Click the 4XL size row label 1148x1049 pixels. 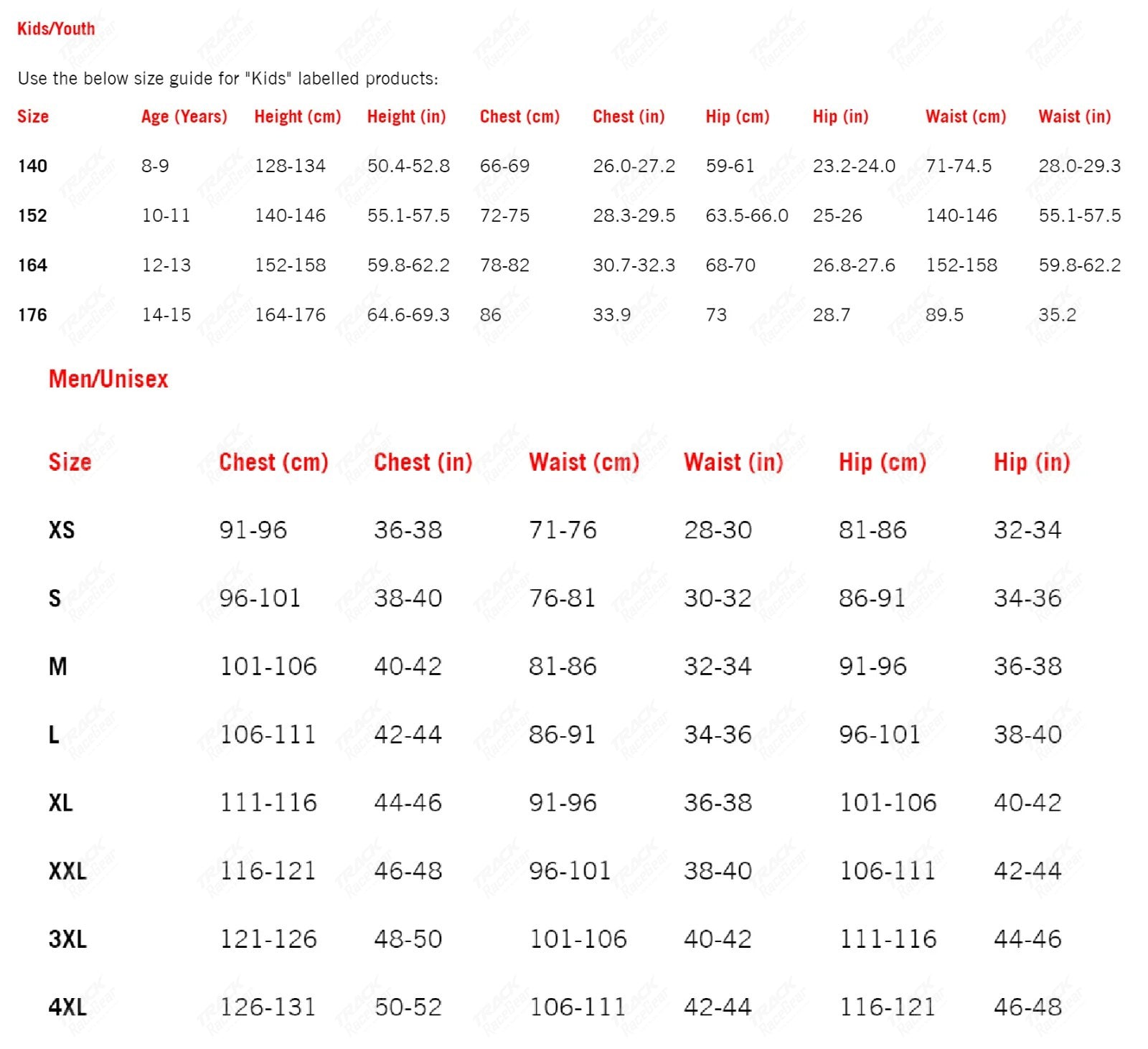pos(67,1007)
